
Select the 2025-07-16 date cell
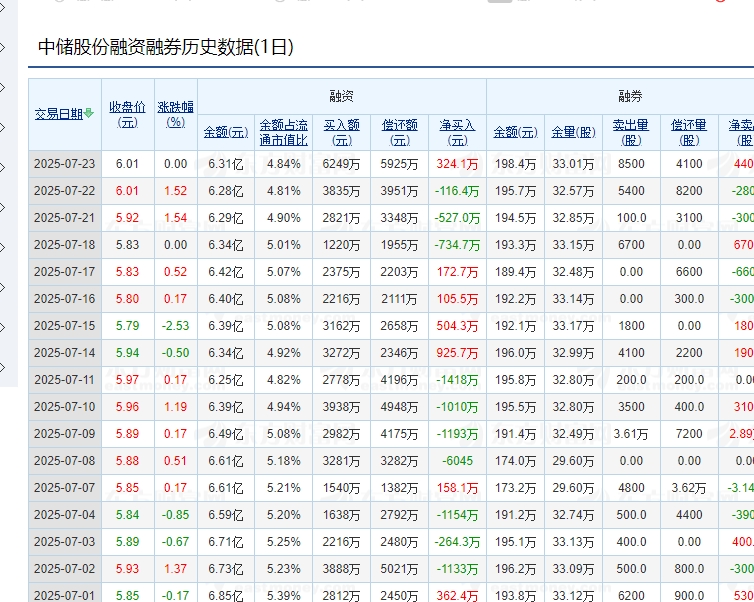[x=64, y=299]
